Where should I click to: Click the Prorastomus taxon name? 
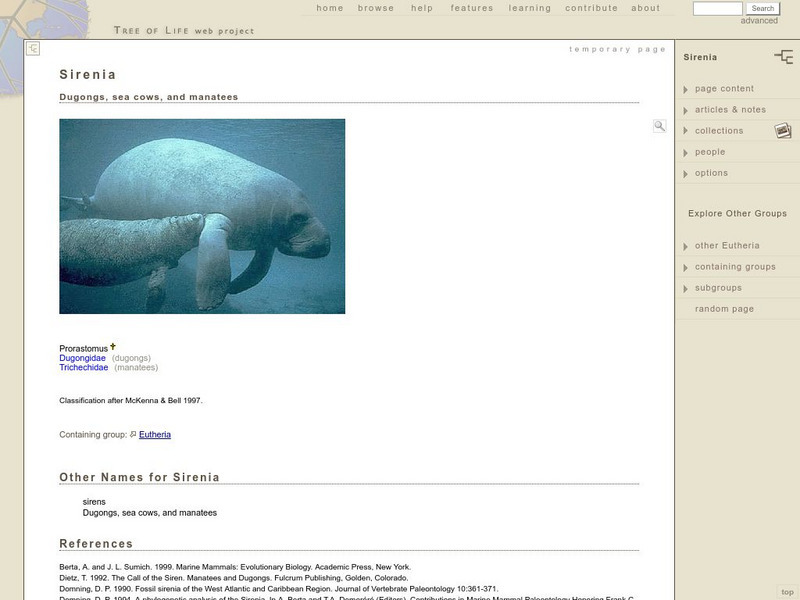(x=84, y=349)
